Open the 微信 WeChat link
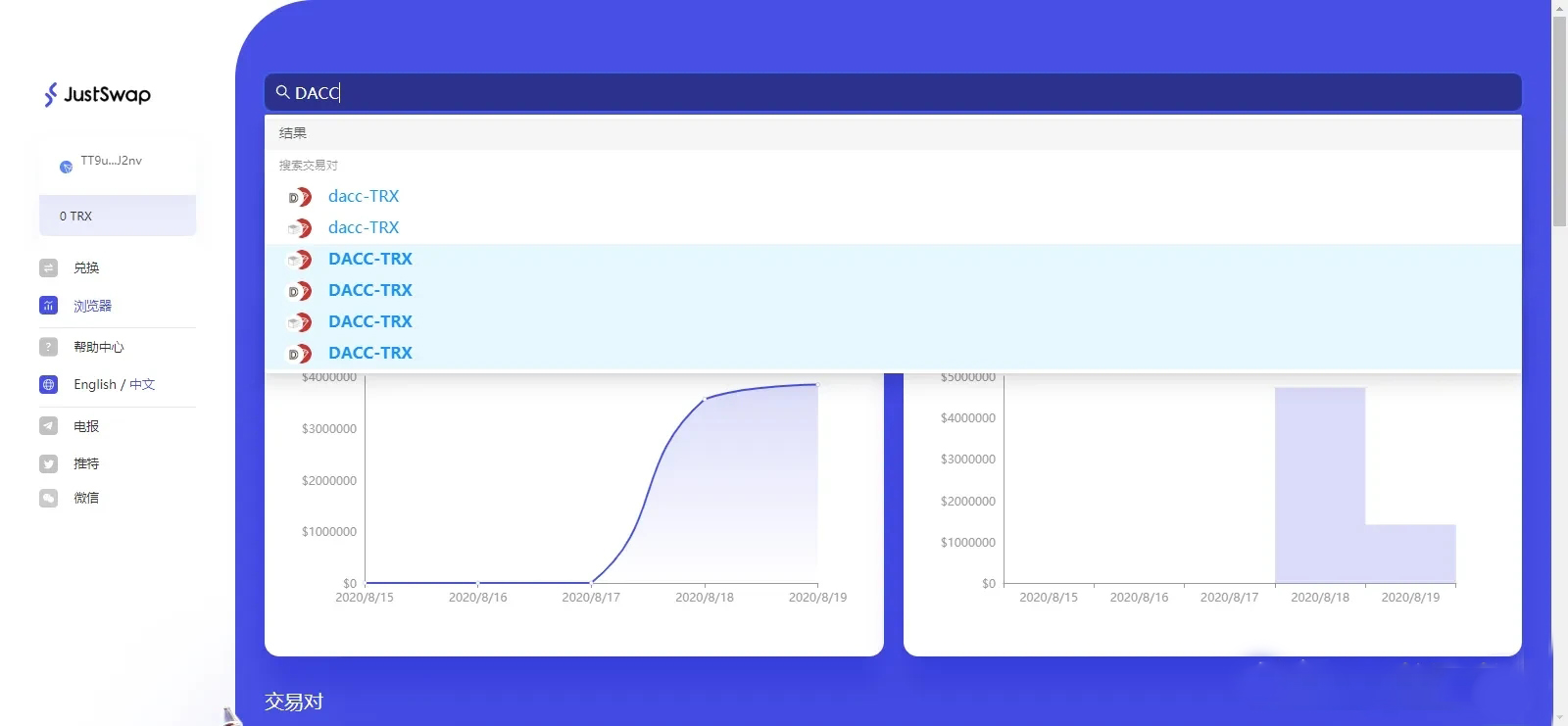 [86, 498]
